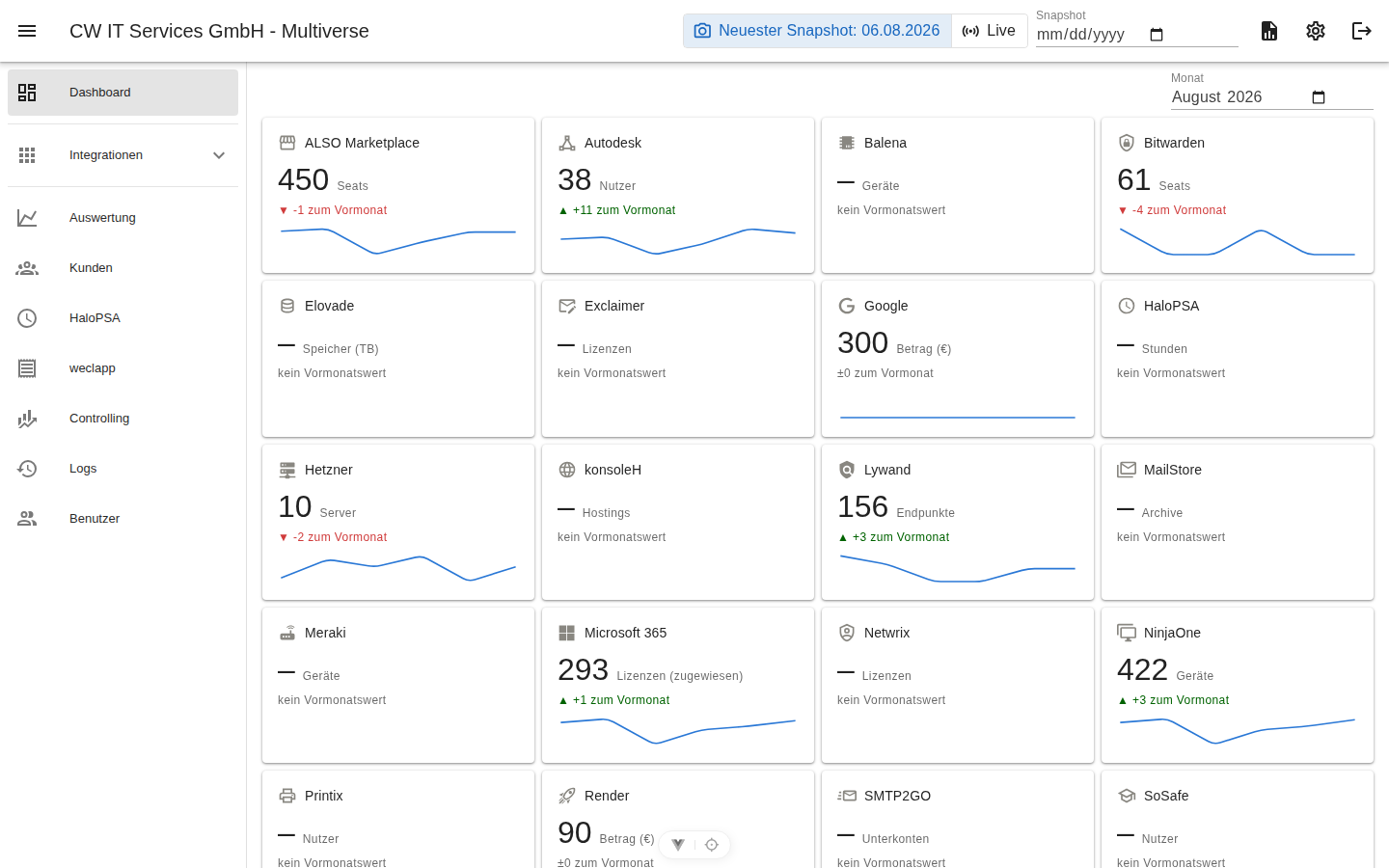Click the Lywand shield icon
This screenshot has height=868, width=1389.
pos(847,470)
